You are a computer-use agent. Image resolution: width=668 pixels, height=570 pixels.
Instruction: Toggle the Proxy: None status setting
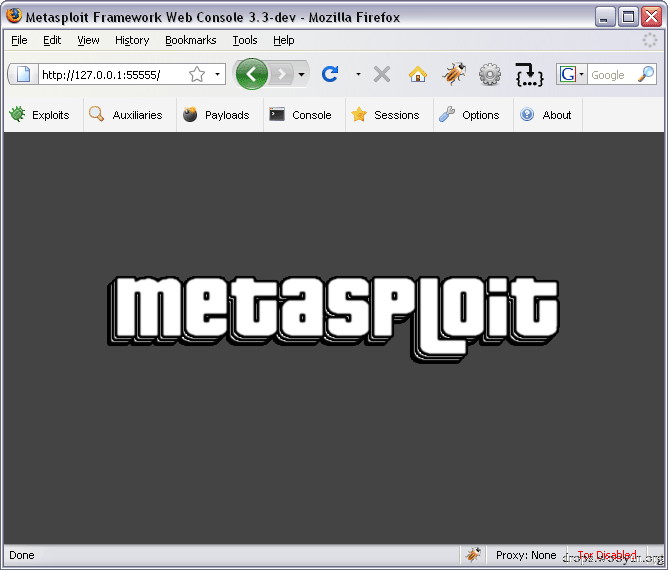pyautogui.click(x=526, y=555)
